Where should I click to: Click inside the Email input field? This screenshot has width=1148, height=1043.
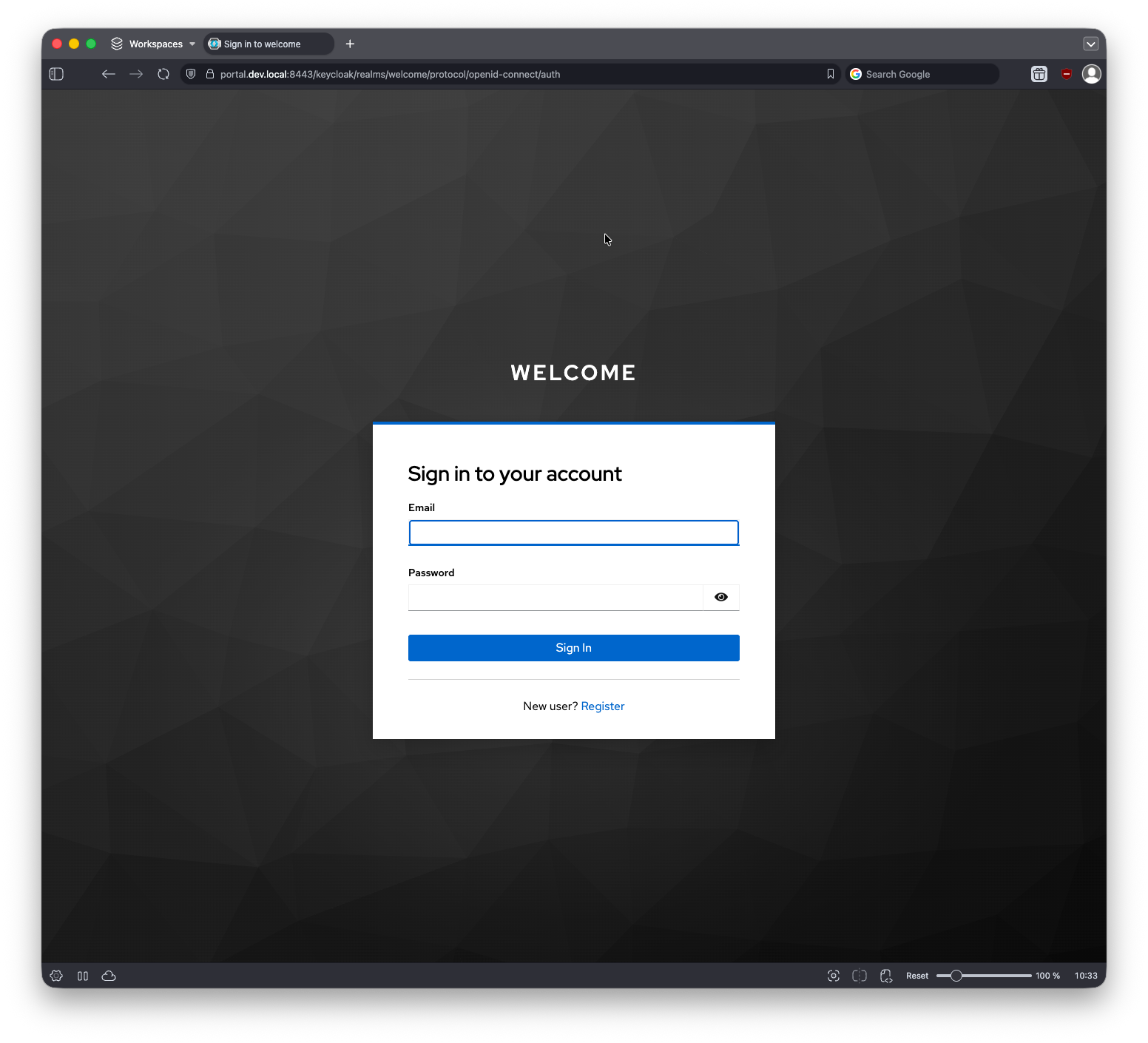click(573, 533)
